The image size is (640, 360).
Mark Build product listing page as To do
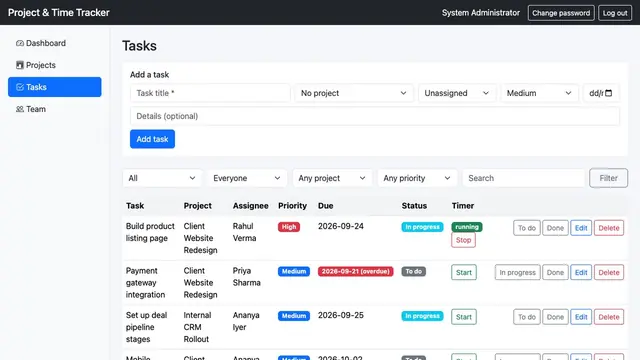pos(527,228)
